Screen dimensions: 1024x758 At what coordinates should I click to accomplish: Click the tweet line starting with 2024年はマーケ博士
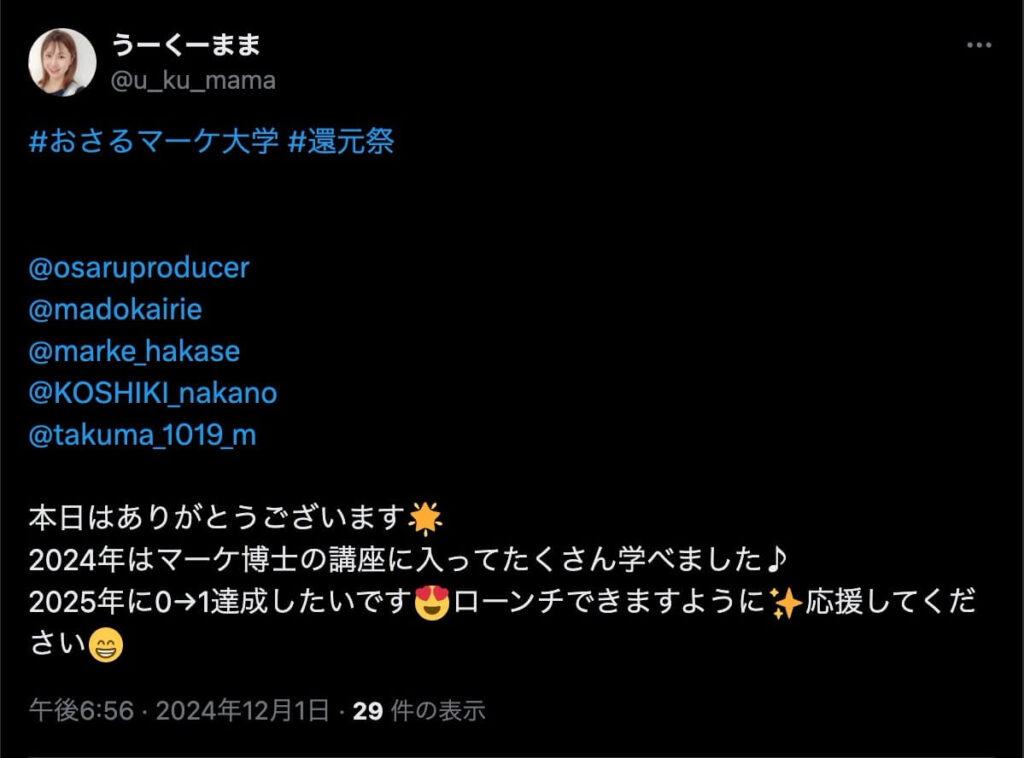click(x=408, y=560)
